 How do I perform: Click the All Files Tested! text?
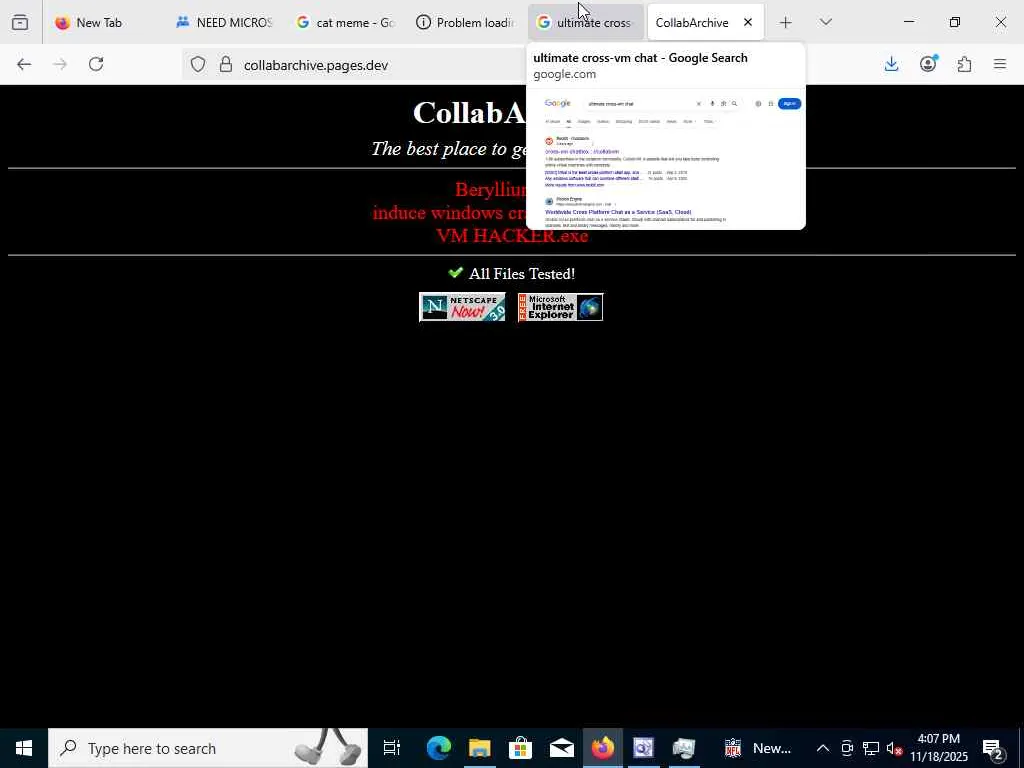click(522, 274)
